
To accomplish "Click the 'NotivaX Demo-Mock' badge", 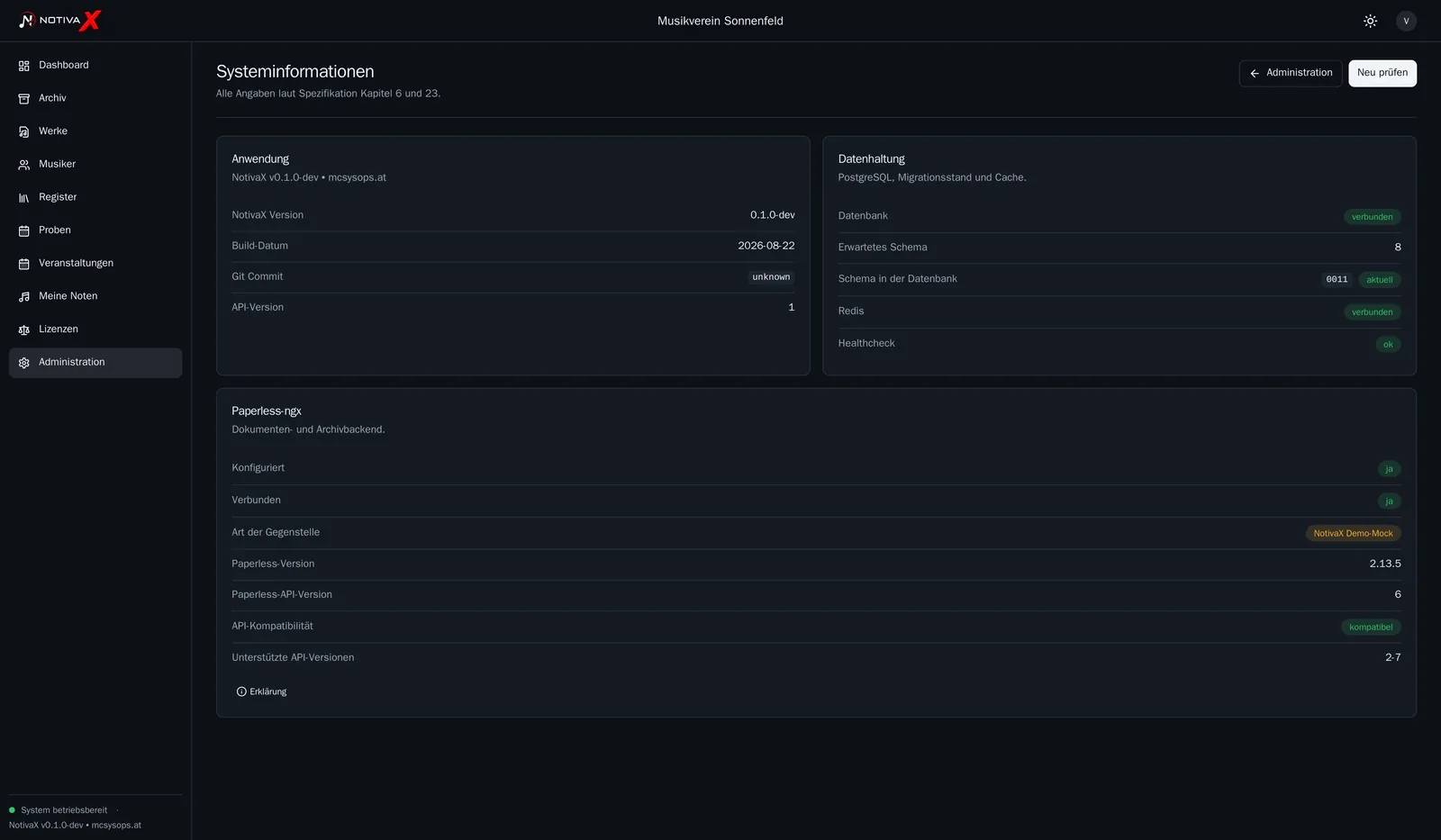I will pyautogui.click(x=1353, y=534).
